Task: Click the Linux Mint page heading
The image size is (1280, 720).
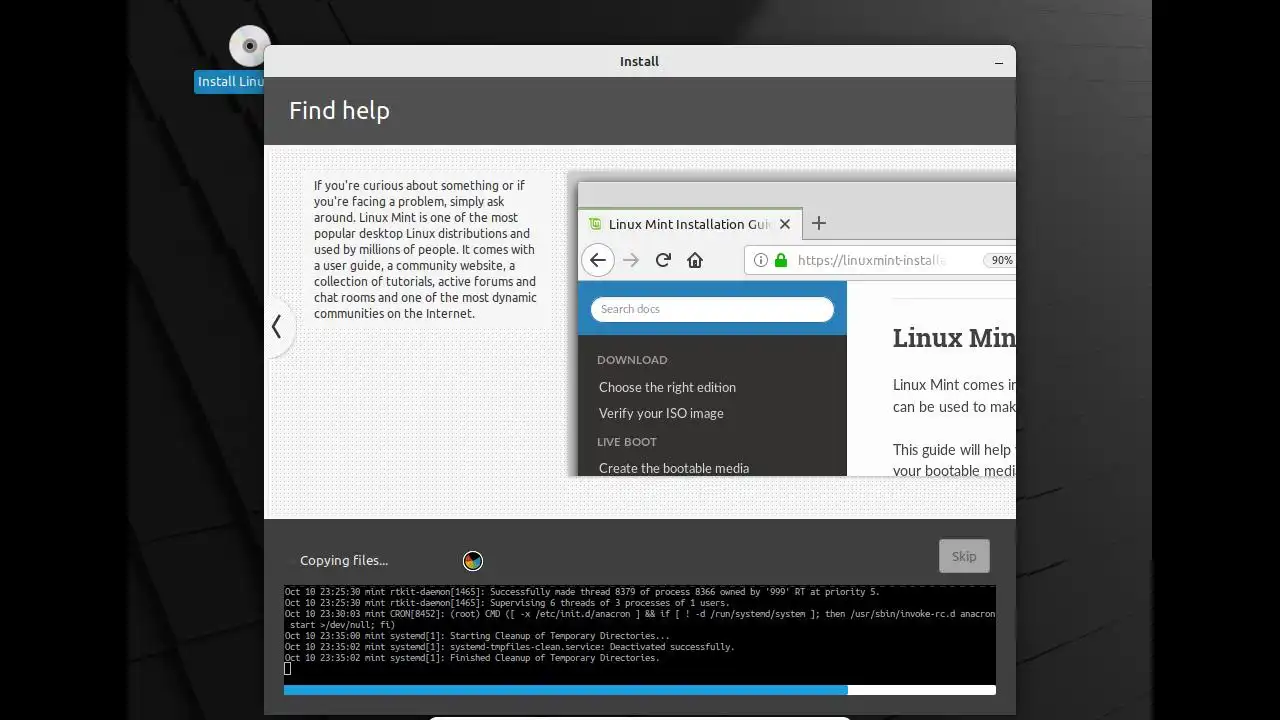Action: pyautogui.click(x=954, y=338)
